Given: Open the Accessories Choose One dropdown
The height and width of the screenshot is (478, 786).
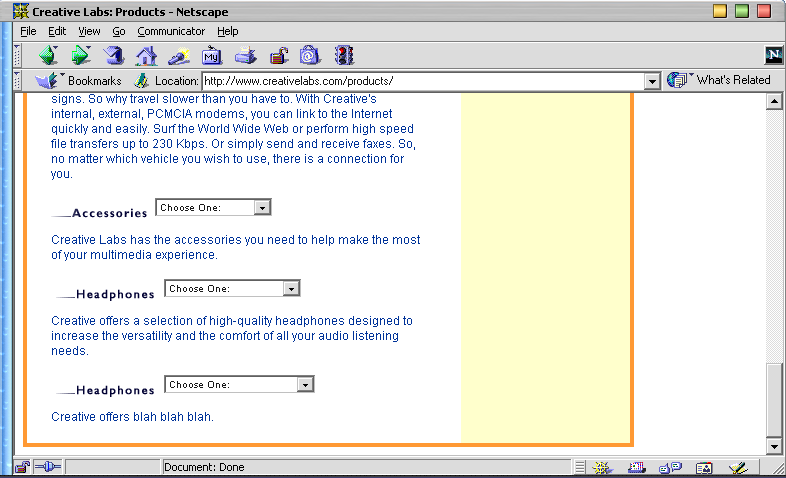Looking at the screenshot, I should (213, 207).
